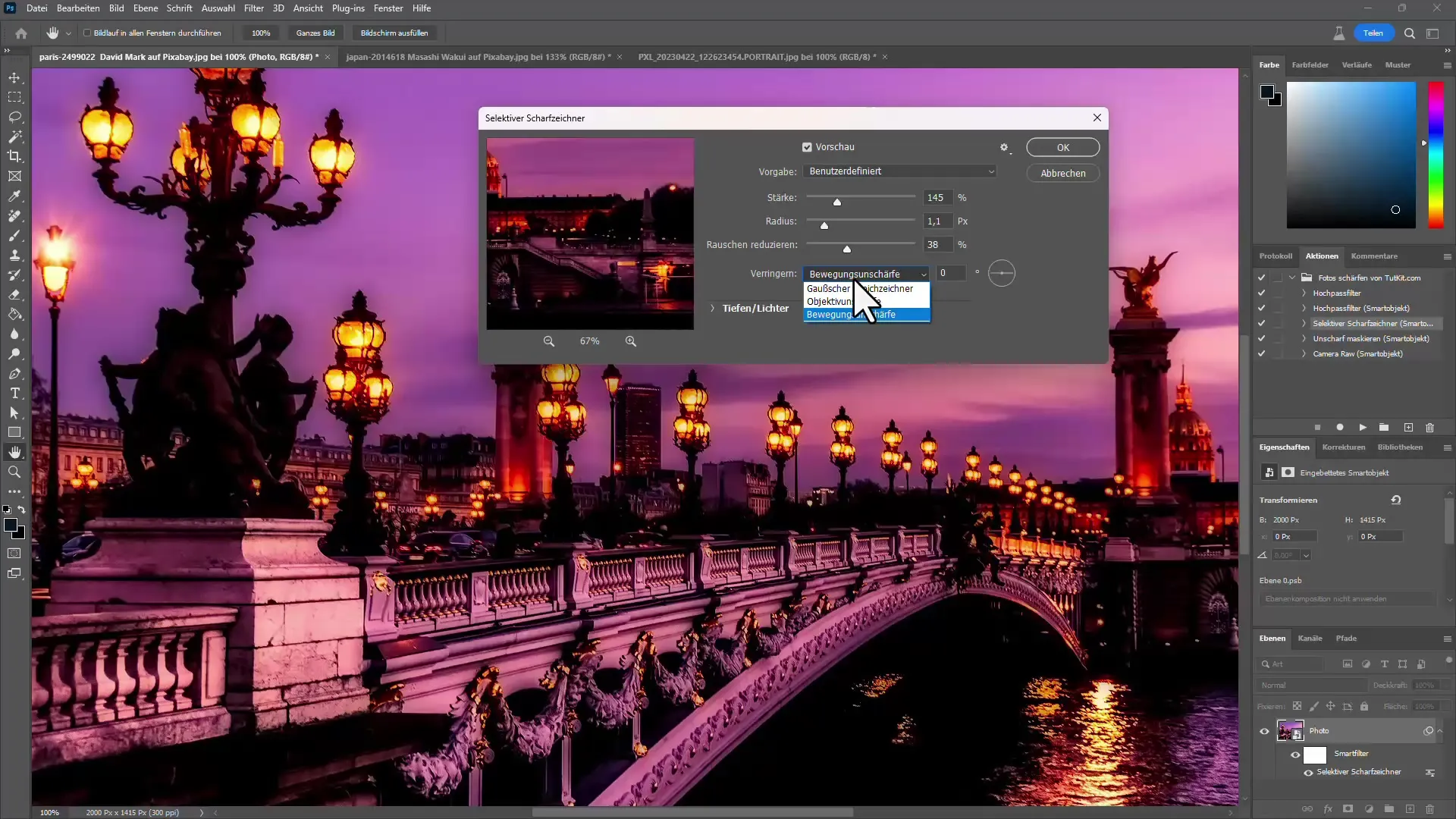Start recording an action
The height and width of the screenshot is (819, 1456).
click(1340, 428)
